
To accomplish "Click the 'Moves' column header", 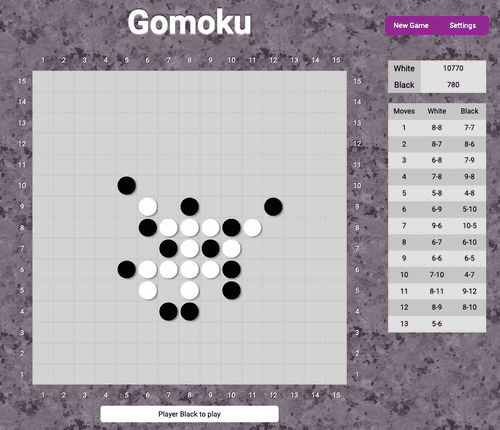I will pos(404,111).
